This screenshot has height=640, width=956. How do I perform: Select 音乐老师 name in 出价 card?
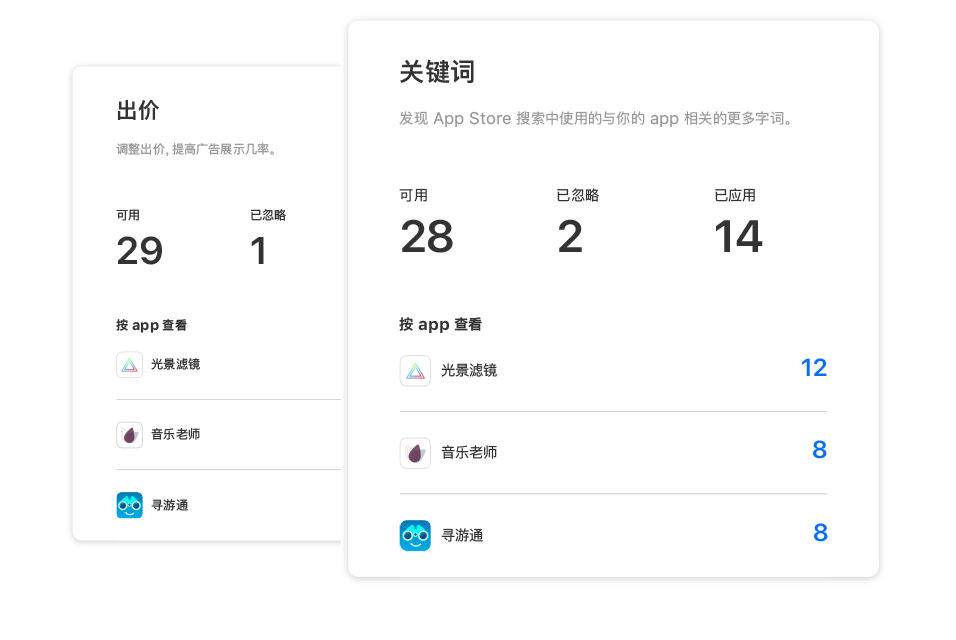coord(176,434)
